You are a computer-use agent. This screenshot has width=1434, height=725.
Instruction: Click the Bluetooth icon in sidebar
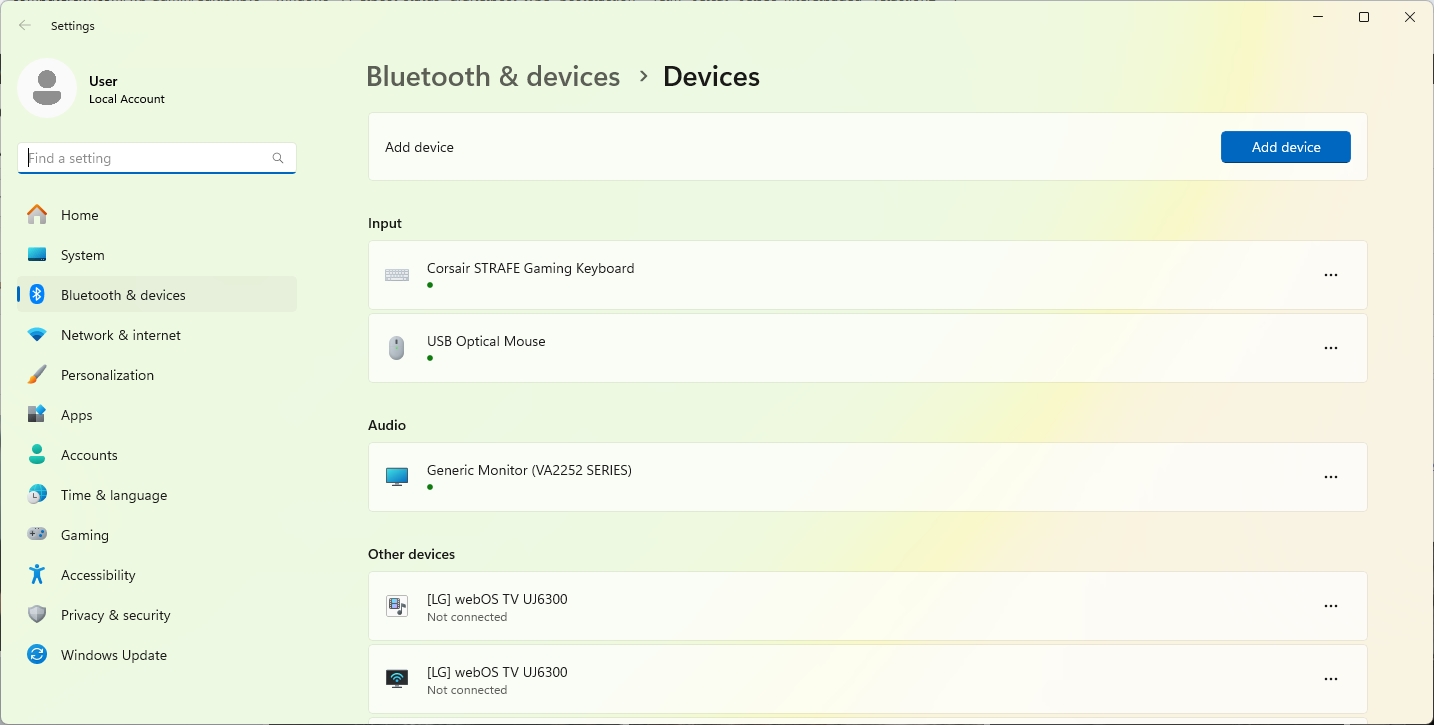pos(37,295)
